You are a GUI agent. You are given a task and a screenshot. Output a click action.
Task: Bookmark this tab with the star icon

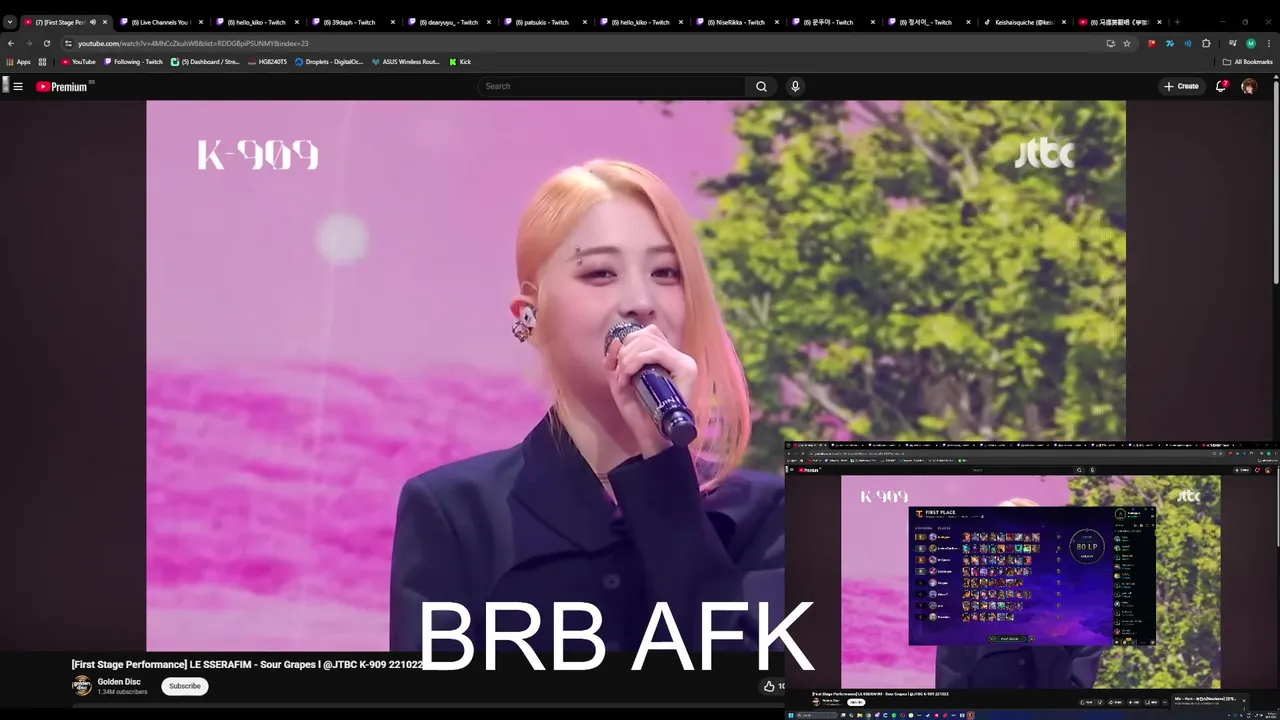point(1127,44)
